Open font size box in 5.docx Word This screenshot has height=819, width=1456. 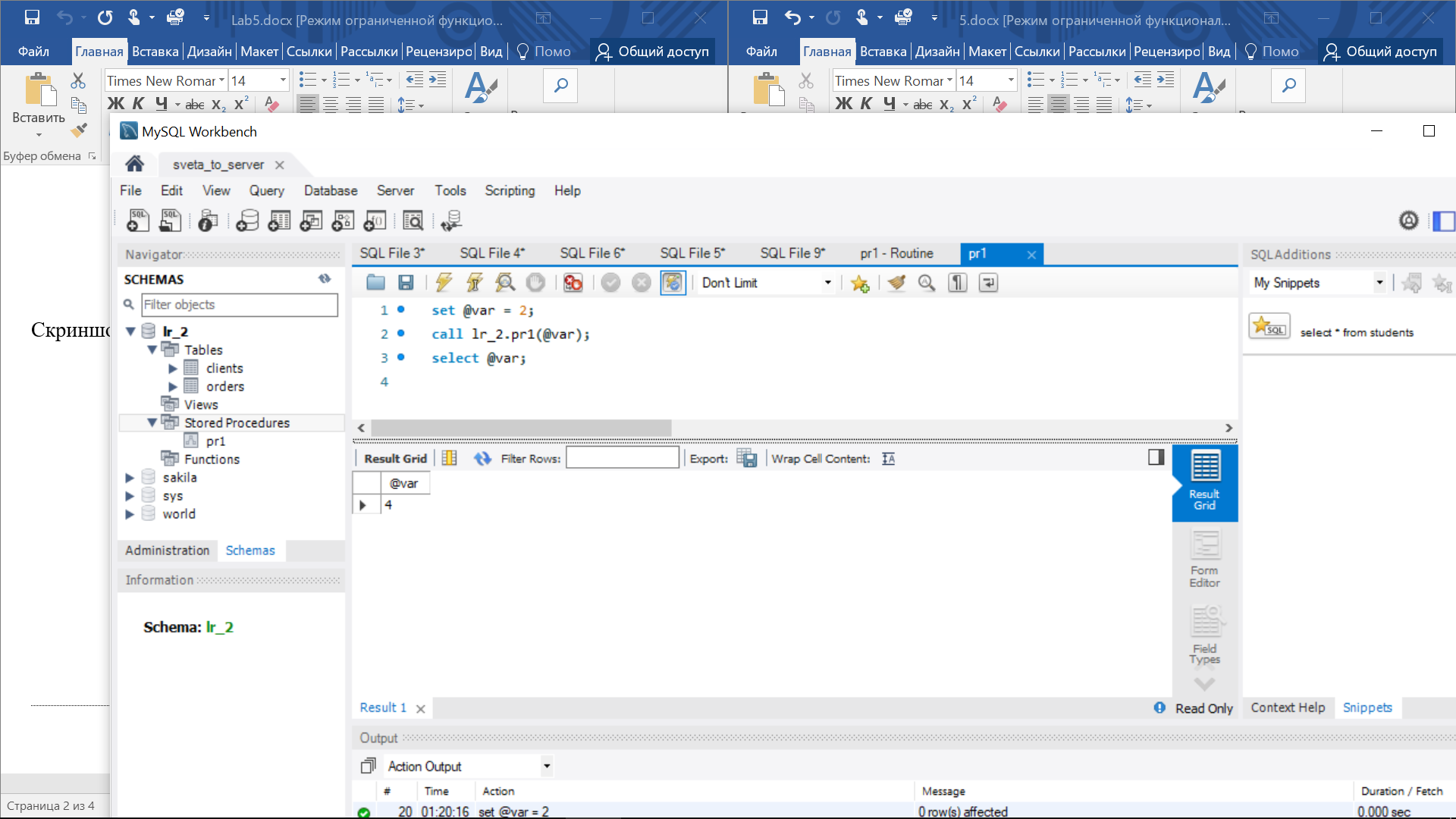pos(986,80)
